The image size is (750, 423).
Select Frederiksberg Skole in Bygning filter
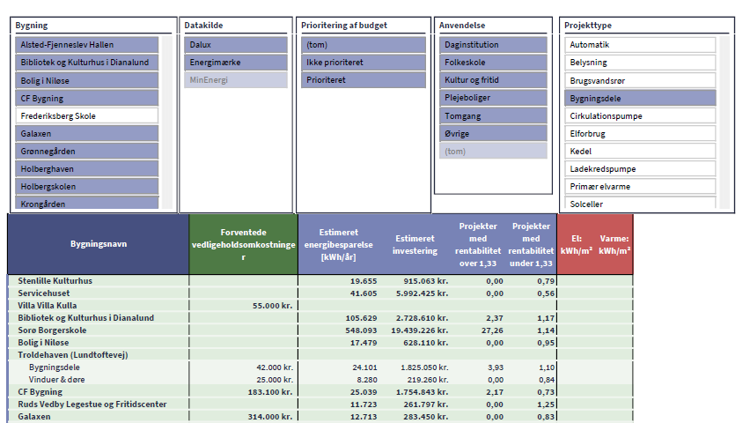pyautogui.click(x=87, y=116)
